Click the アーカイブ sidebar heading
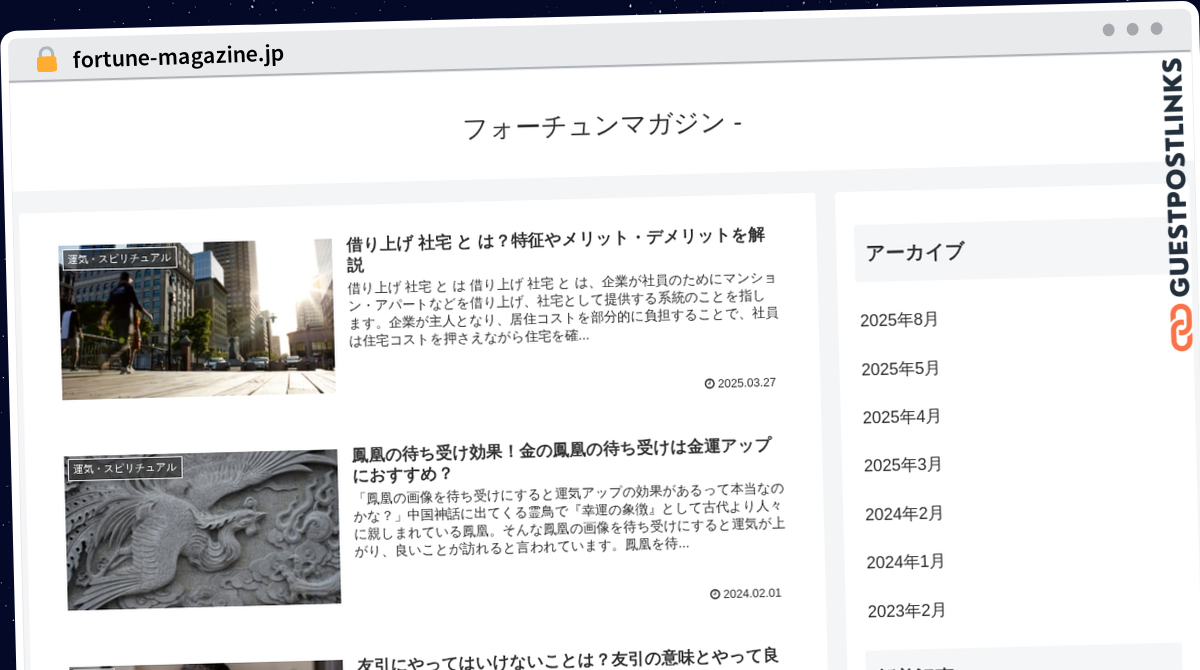The image size is (1200, 670). pos(915,251)
